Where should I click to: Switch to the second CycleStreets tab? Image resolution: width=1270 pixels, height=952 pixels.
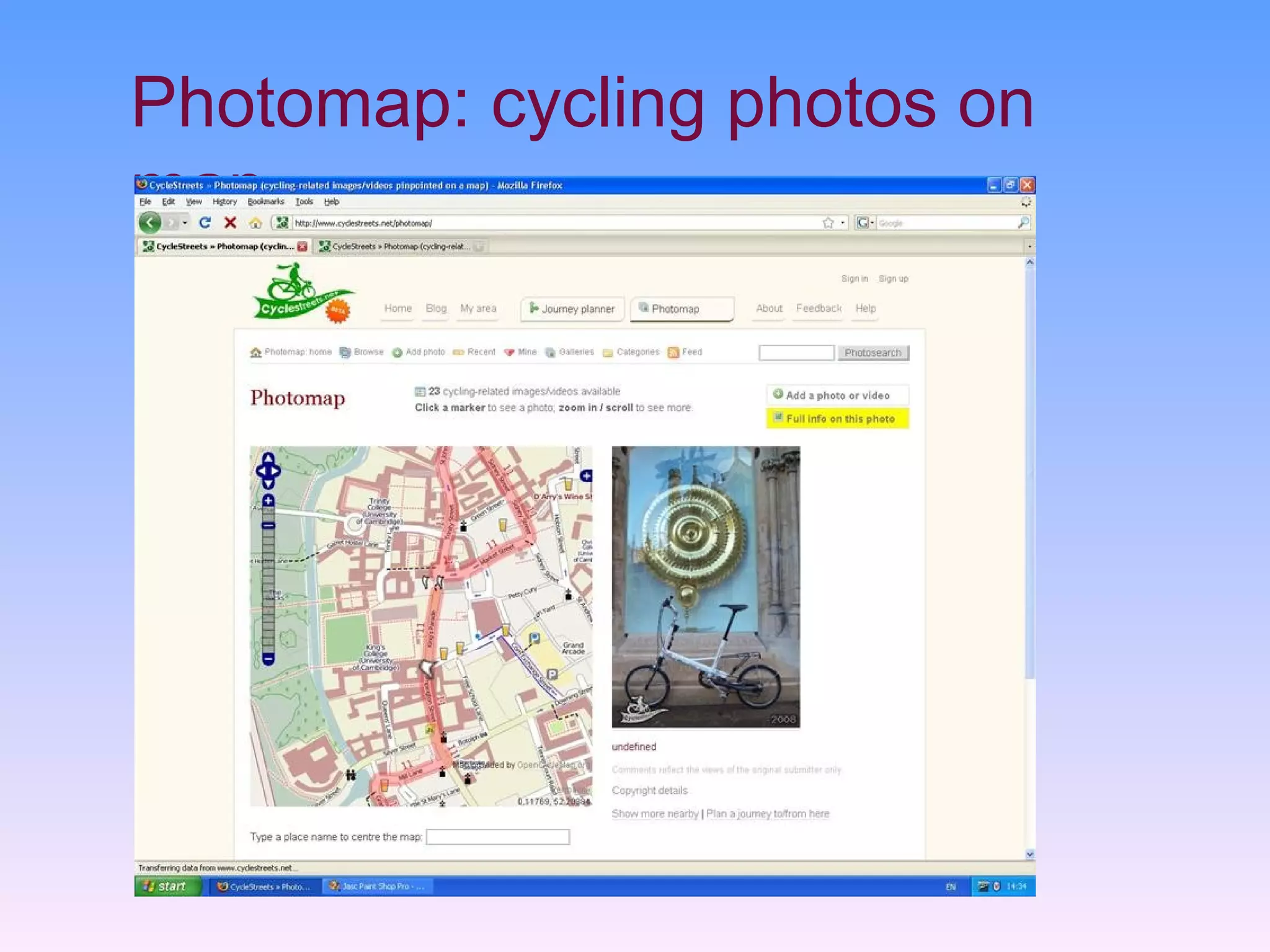tap(400, 247)
